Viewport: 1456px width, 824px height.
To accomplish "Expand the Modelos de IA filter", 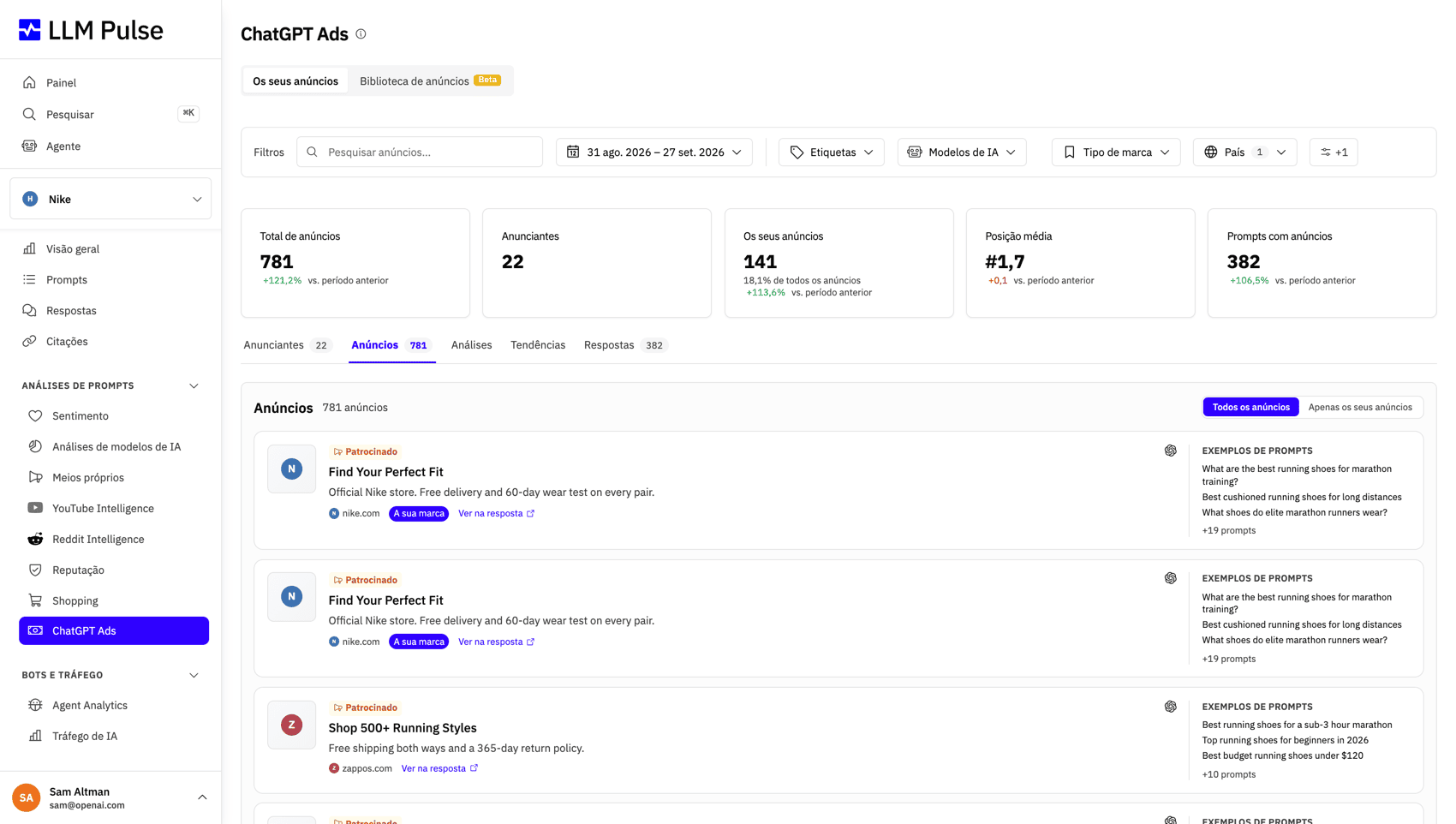I will [x=962, y=152].
